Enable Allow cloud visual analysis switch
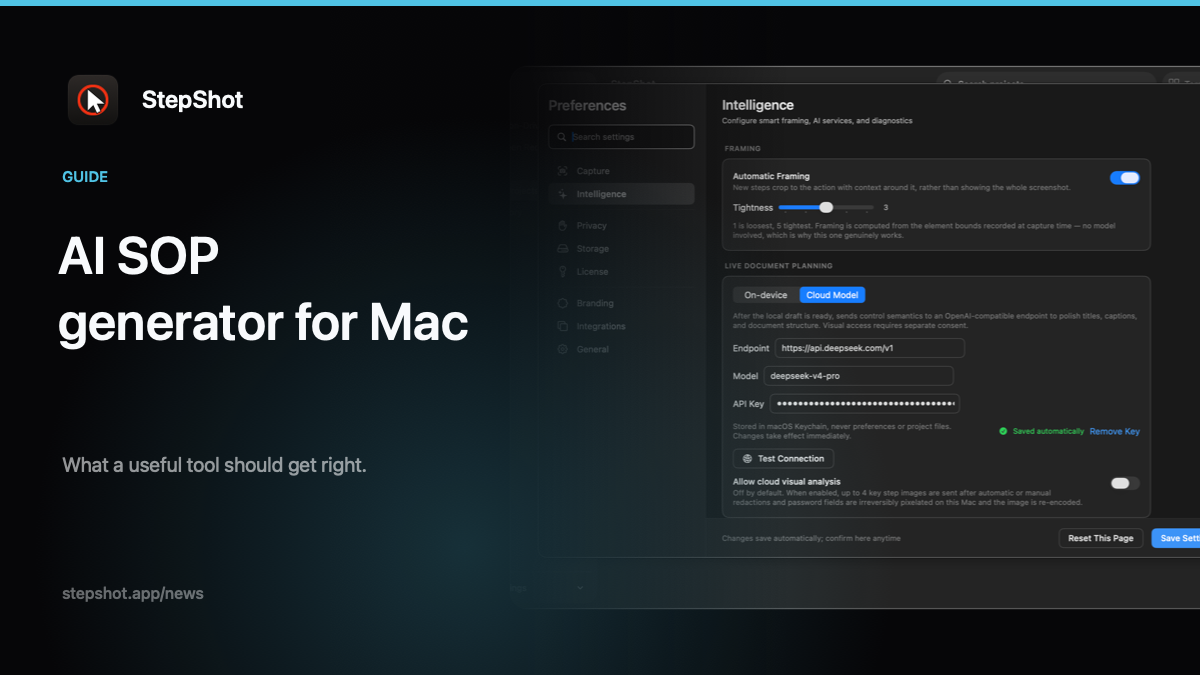The height and width of the screenshot is (675, 1200). click(1125, 483)
